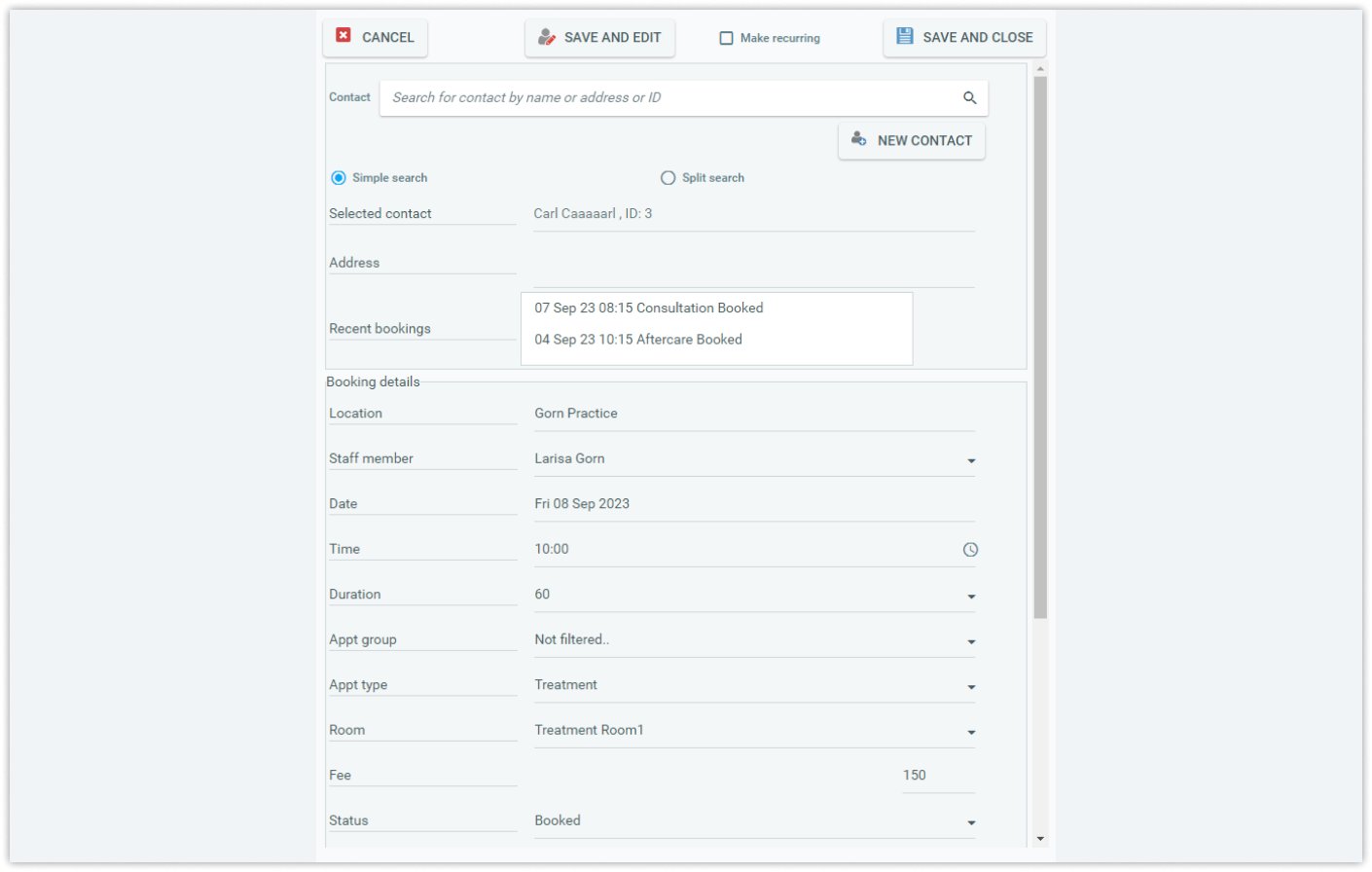Click the Fee field showing 150

[938, 776]
